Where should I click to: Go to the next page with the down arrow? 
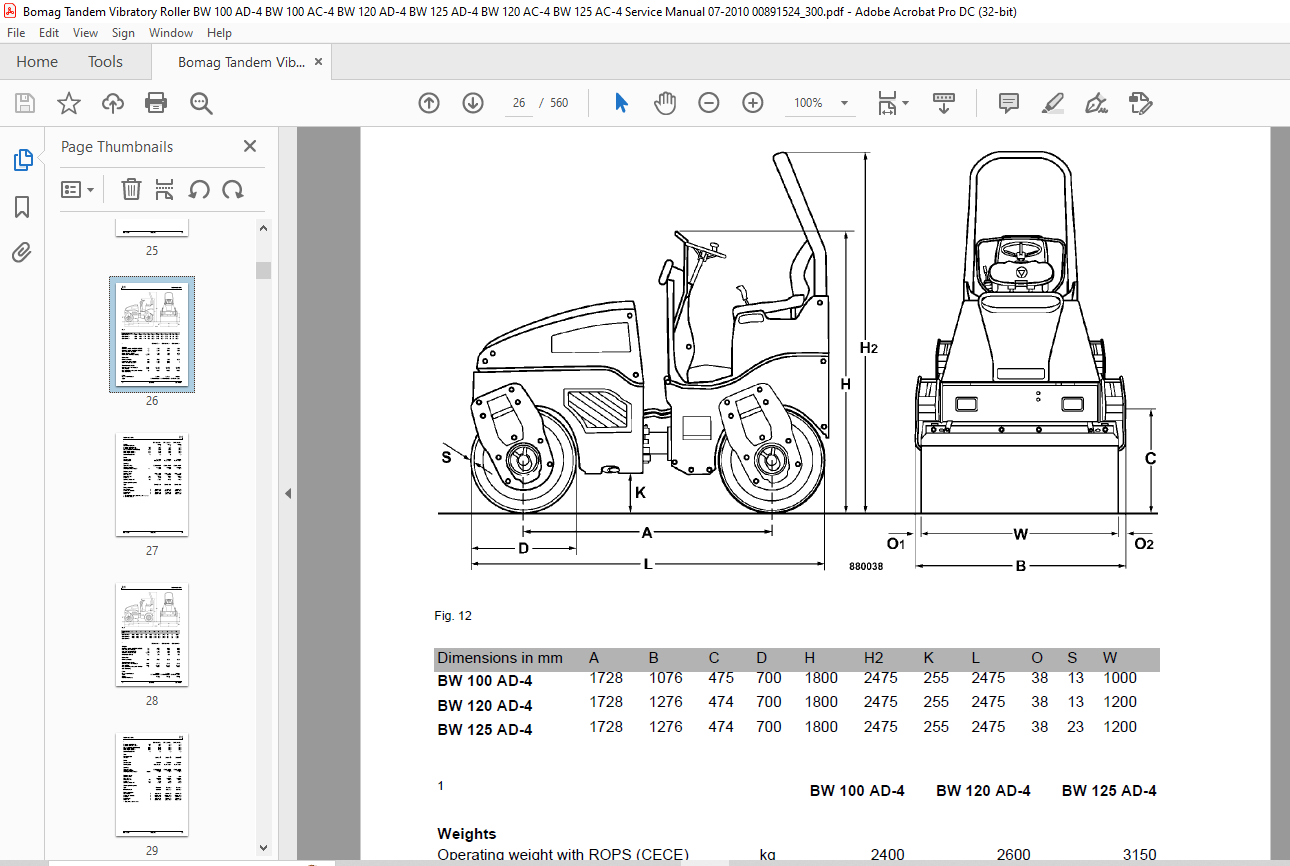pos(473,103)
